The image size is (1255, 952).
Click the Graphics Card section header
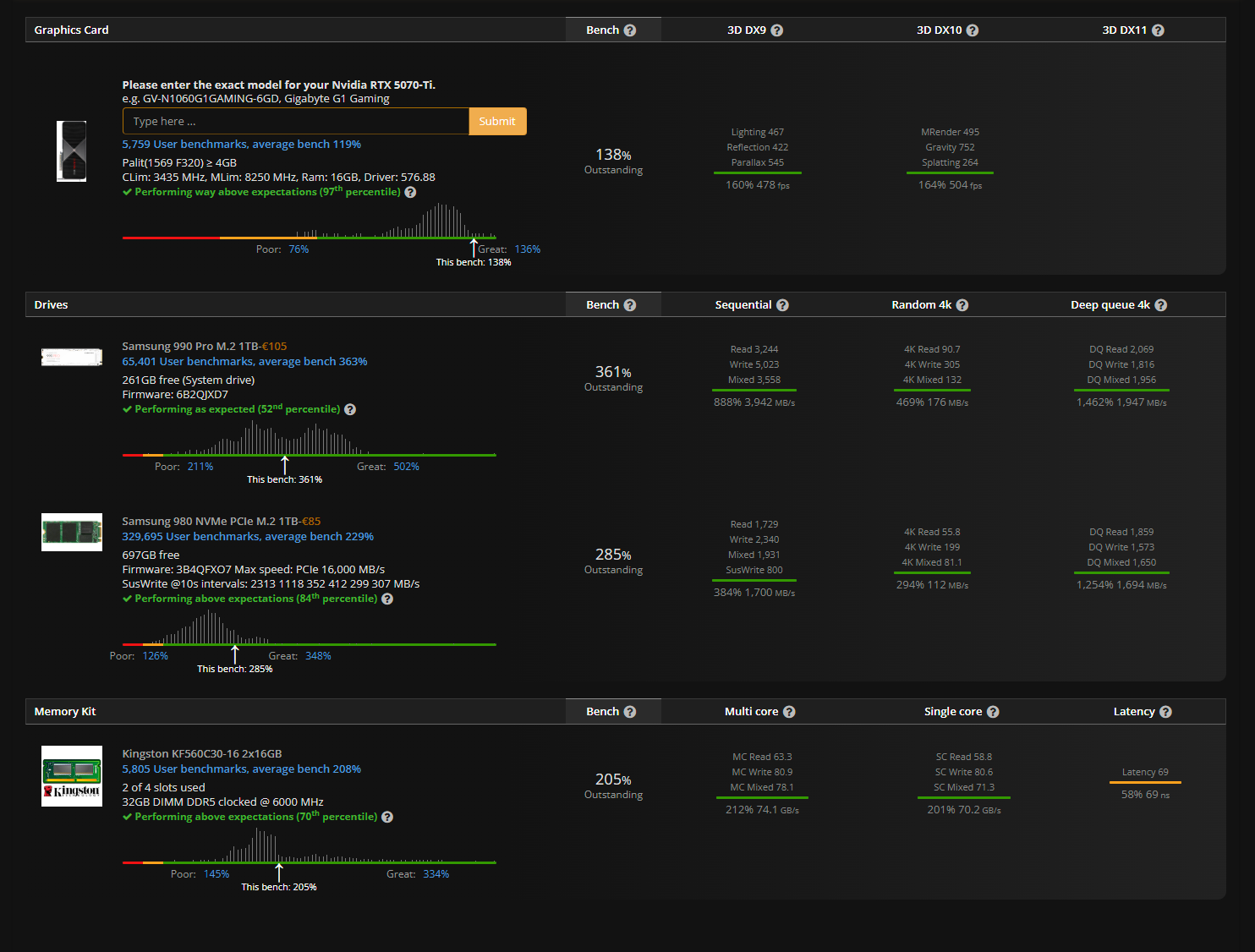pos(72,30)
